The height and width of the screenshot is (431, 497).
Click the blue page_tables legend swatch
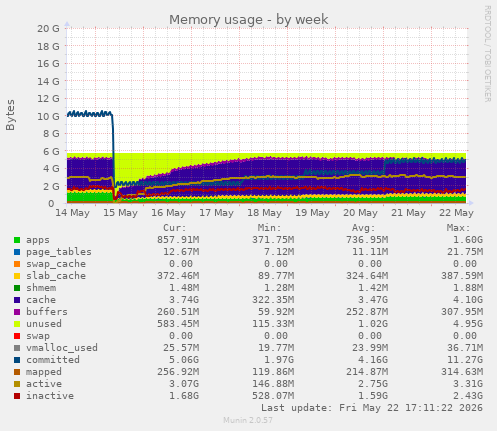(x=17, y=252)
